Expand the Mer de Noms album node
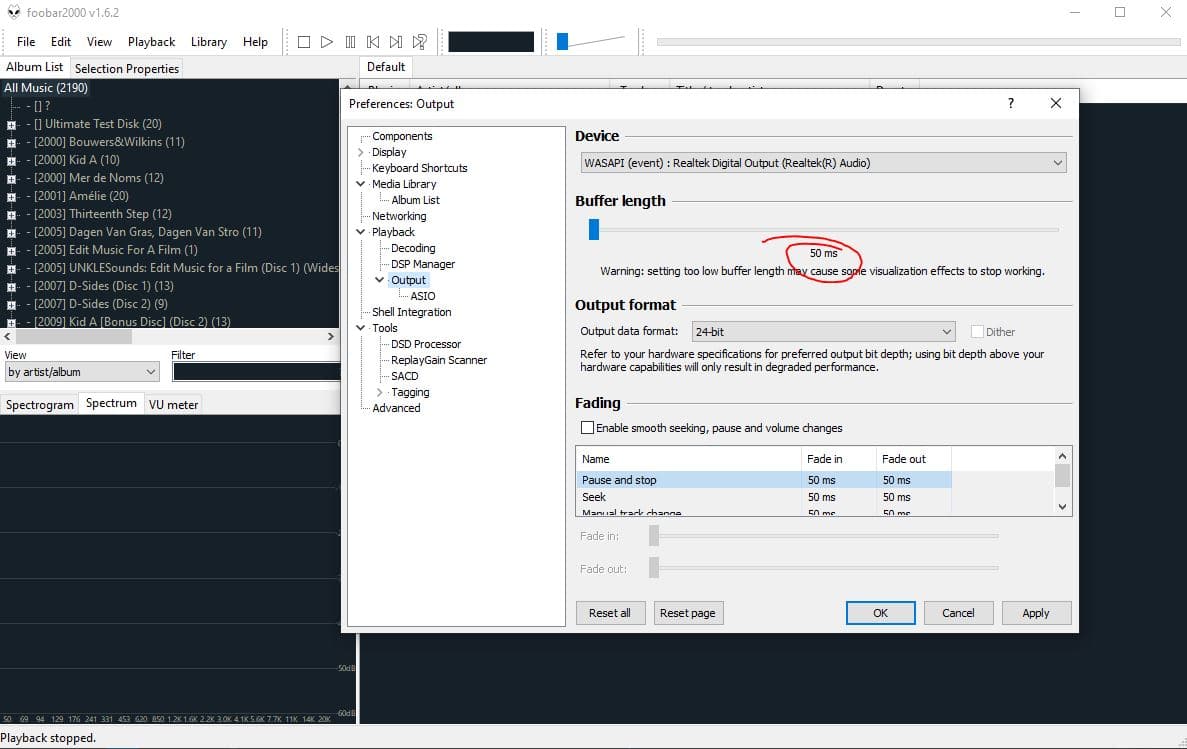The height and width of the screenshot is (749, 1187). click(11, 179)
